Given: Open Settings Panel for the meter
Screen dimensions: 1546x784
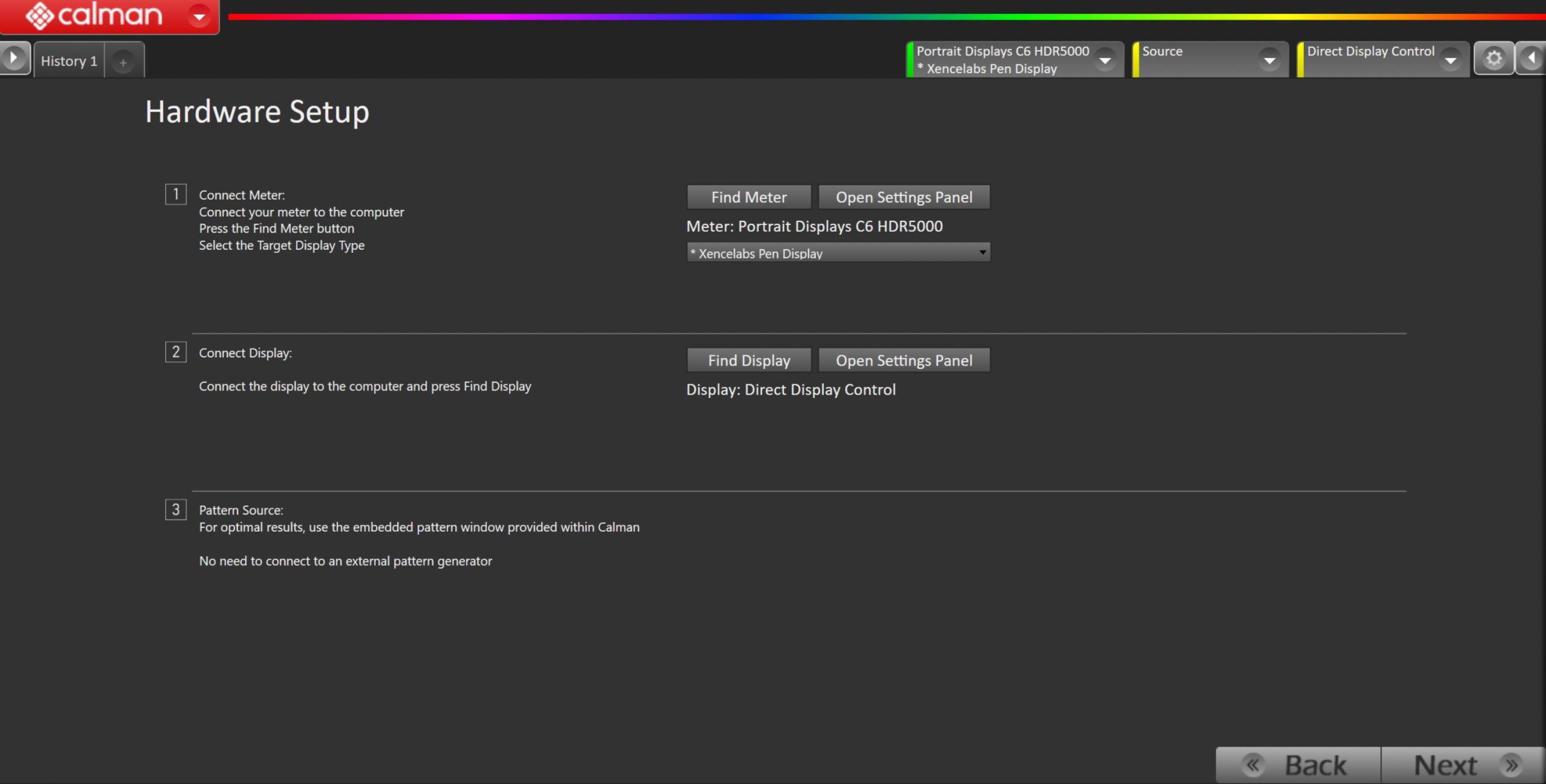Looking at the screenshot, I should 904,197.
